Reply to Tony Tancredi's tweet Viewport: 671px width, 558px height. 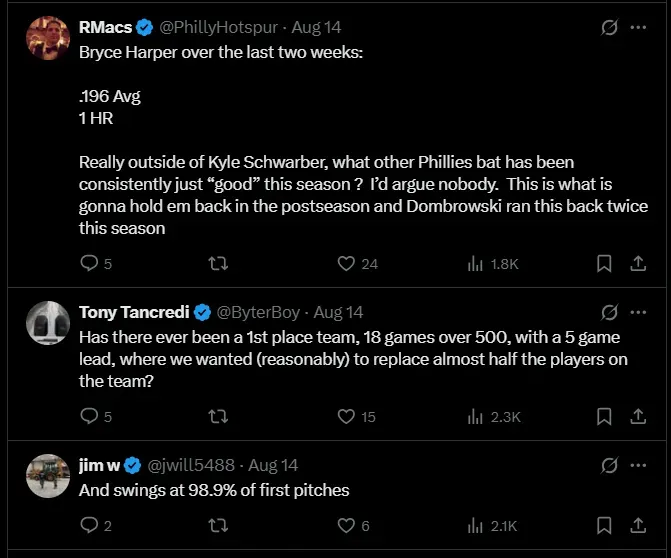click(89, 416)
